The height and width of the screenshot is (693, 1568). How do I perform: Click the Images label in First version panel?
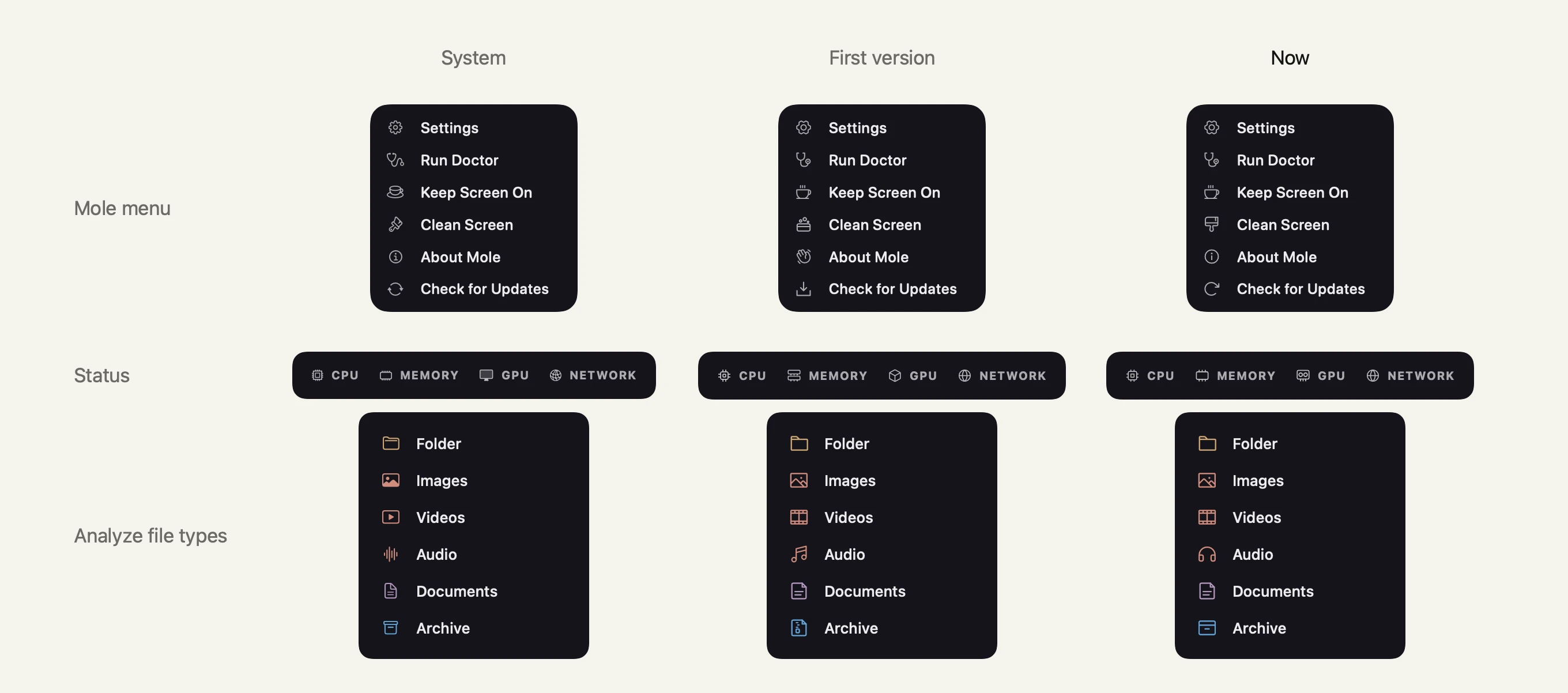coord(850,480)
